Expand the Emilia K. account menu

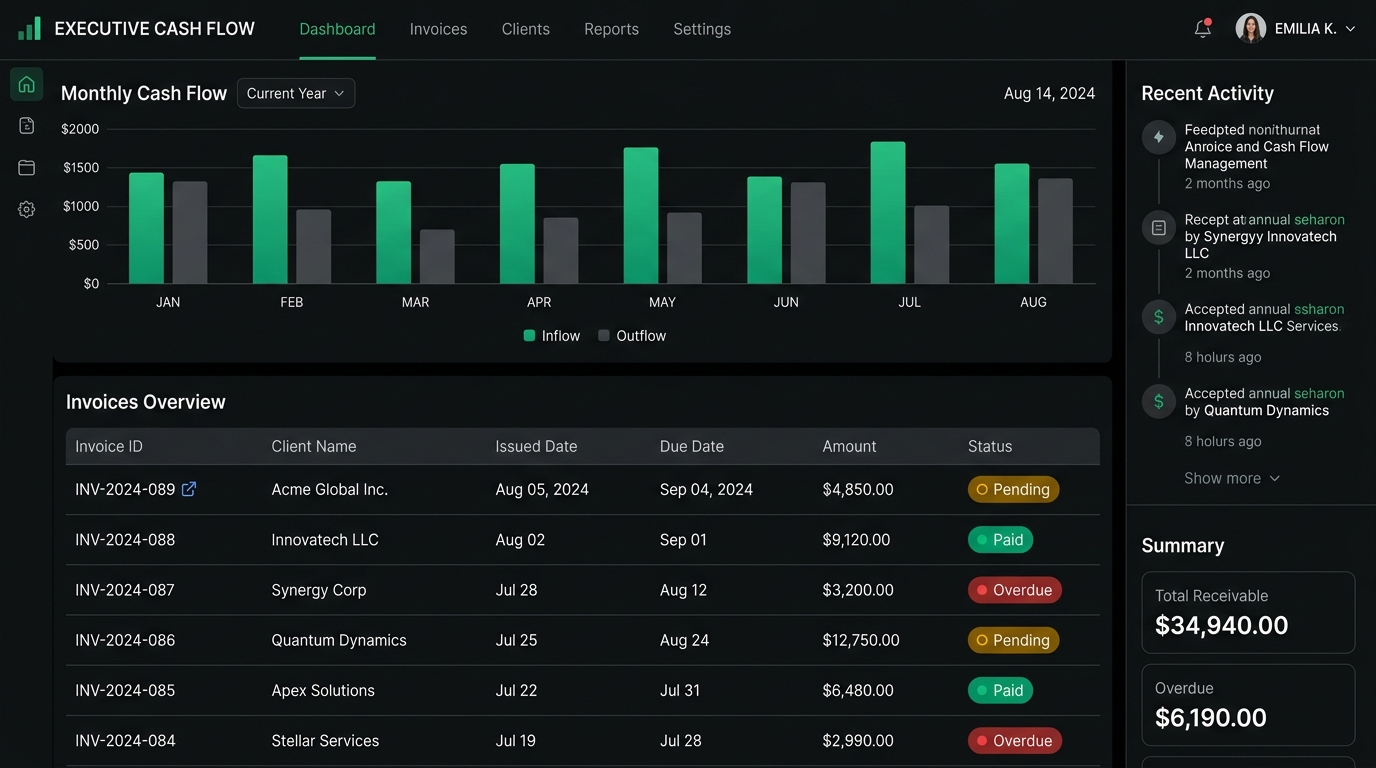[x=1350, y=29]
